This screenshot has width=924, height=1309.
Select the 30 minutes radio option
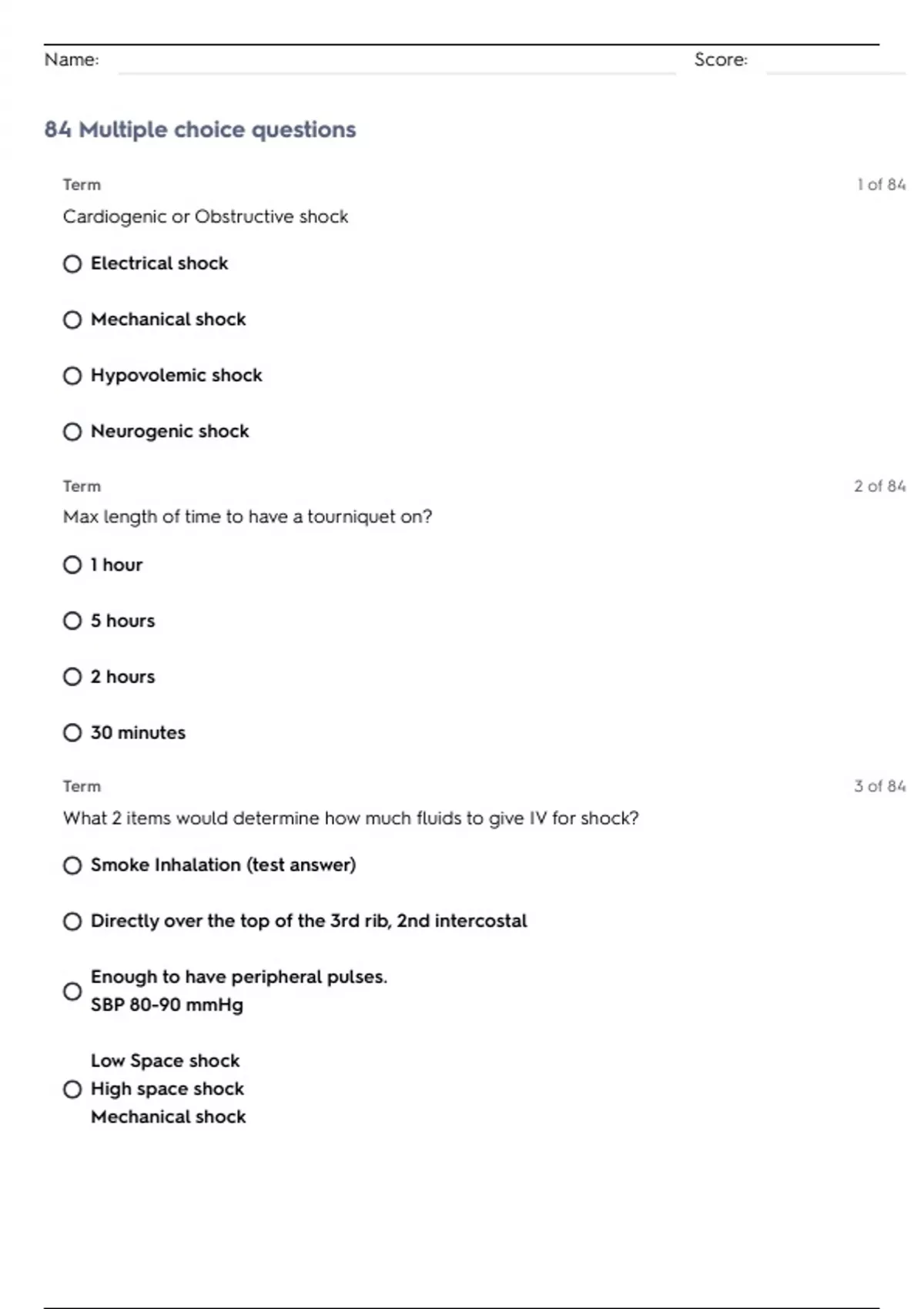[x=72, y=733]
